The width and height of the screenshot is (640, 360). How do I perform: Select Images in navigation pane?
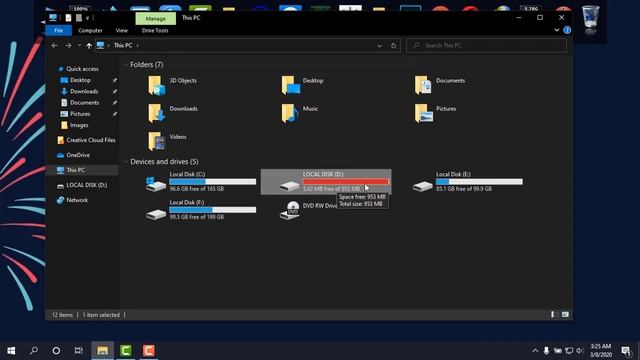[x=79, y=125]
